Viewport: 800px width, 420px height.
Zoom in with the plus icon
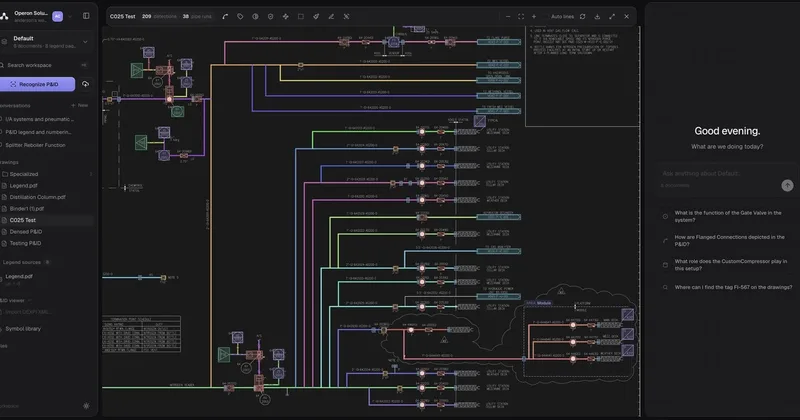tap(534, 16)
